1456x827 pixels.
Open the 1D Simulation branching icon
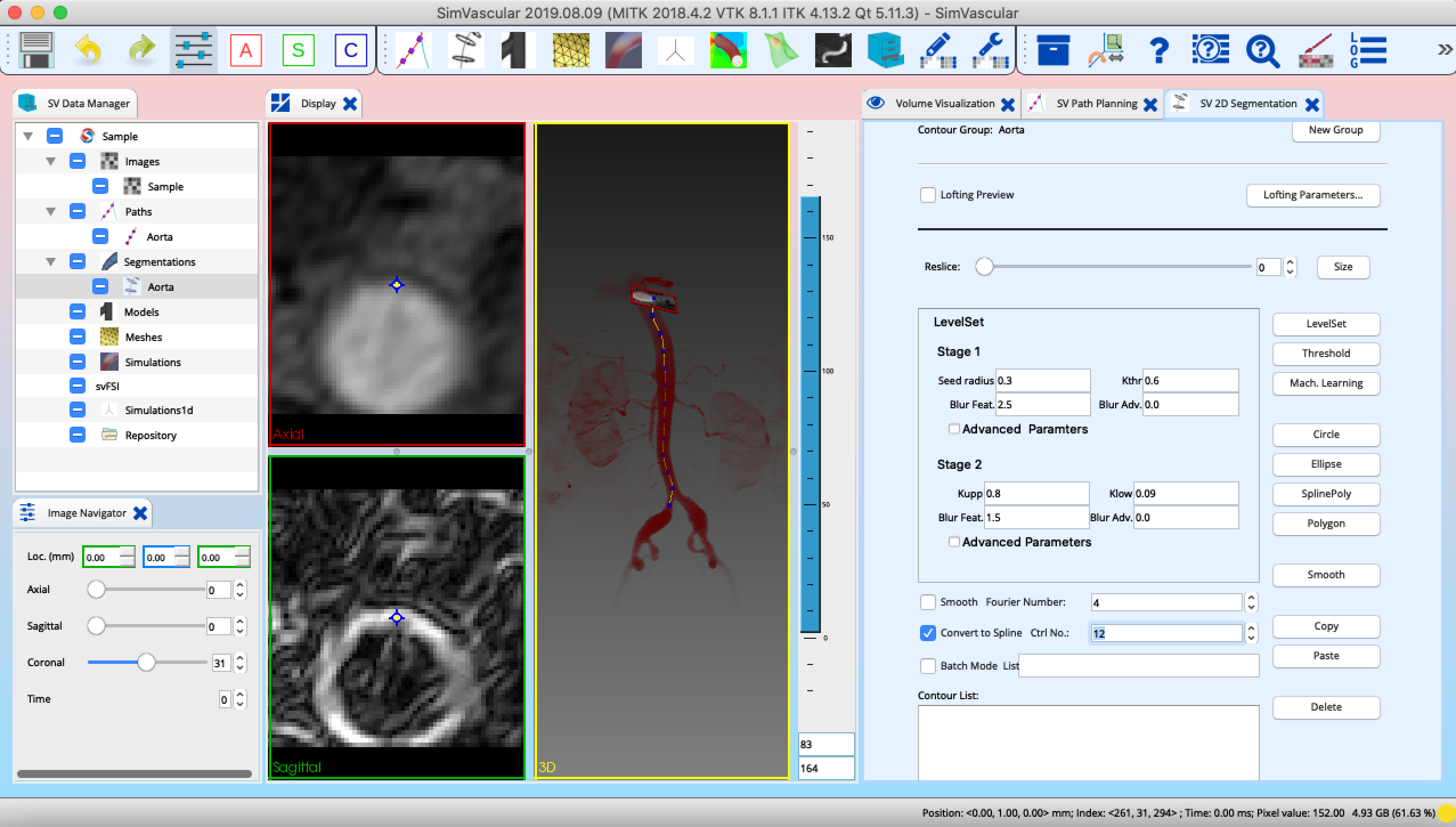point(676,51)
